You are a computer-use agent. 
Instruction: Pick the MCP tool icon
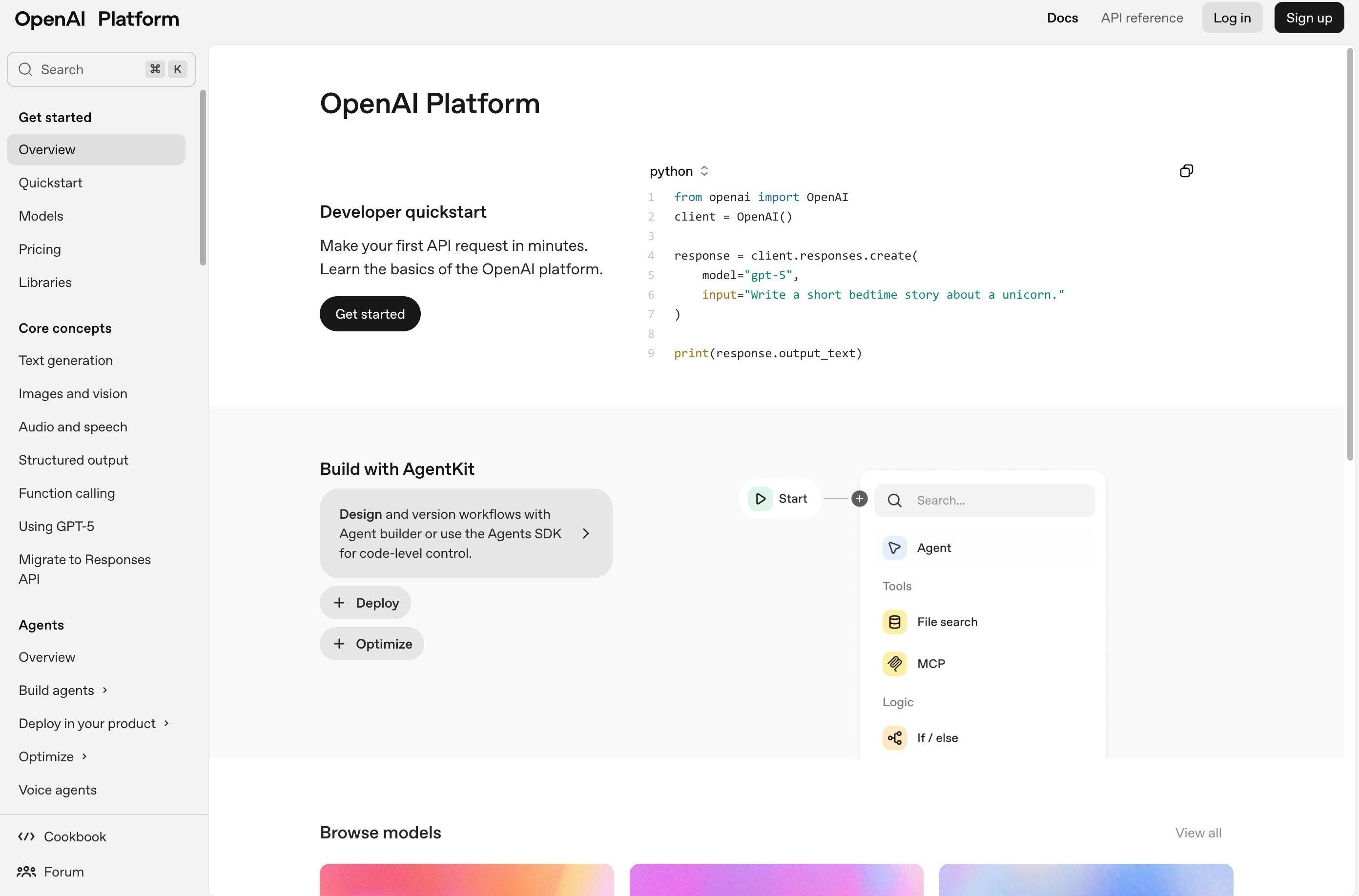[x=894, y=663]
